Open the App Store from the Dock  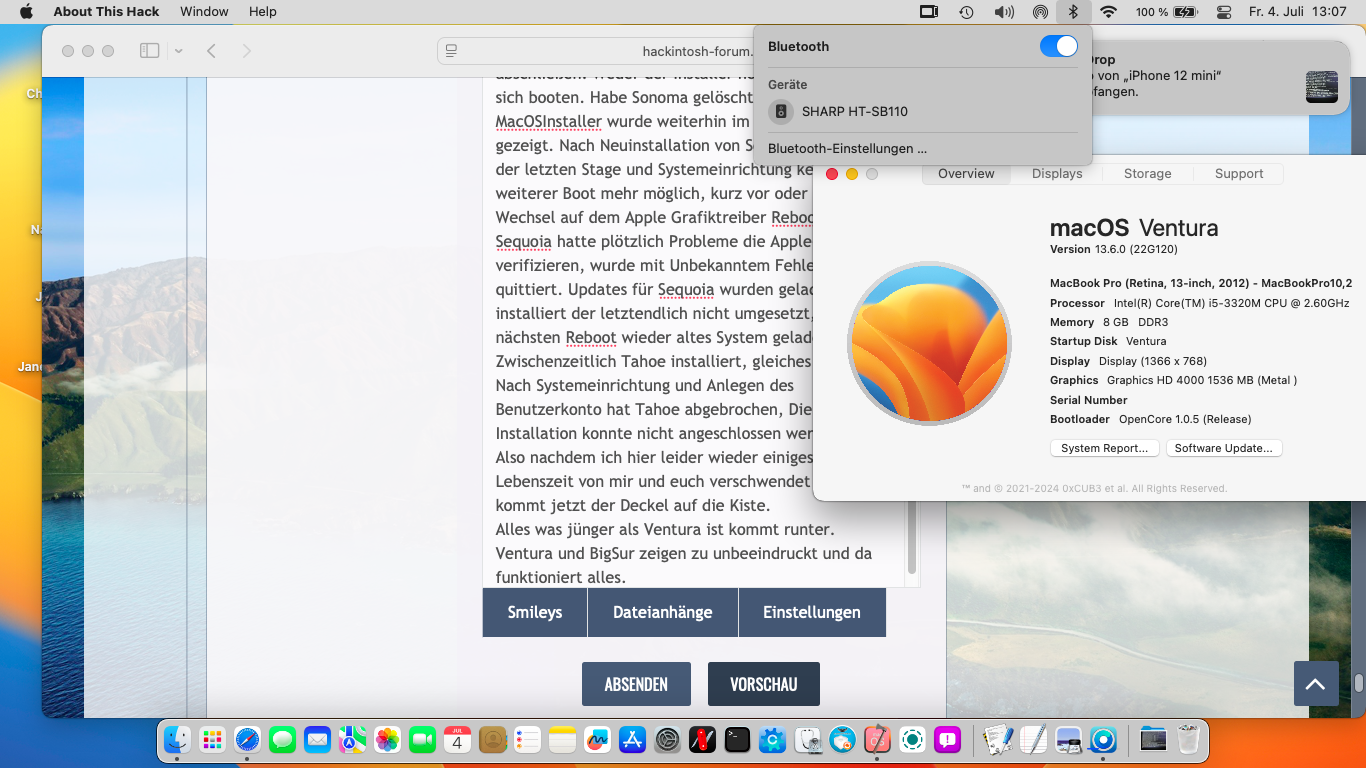coord(632,740)
